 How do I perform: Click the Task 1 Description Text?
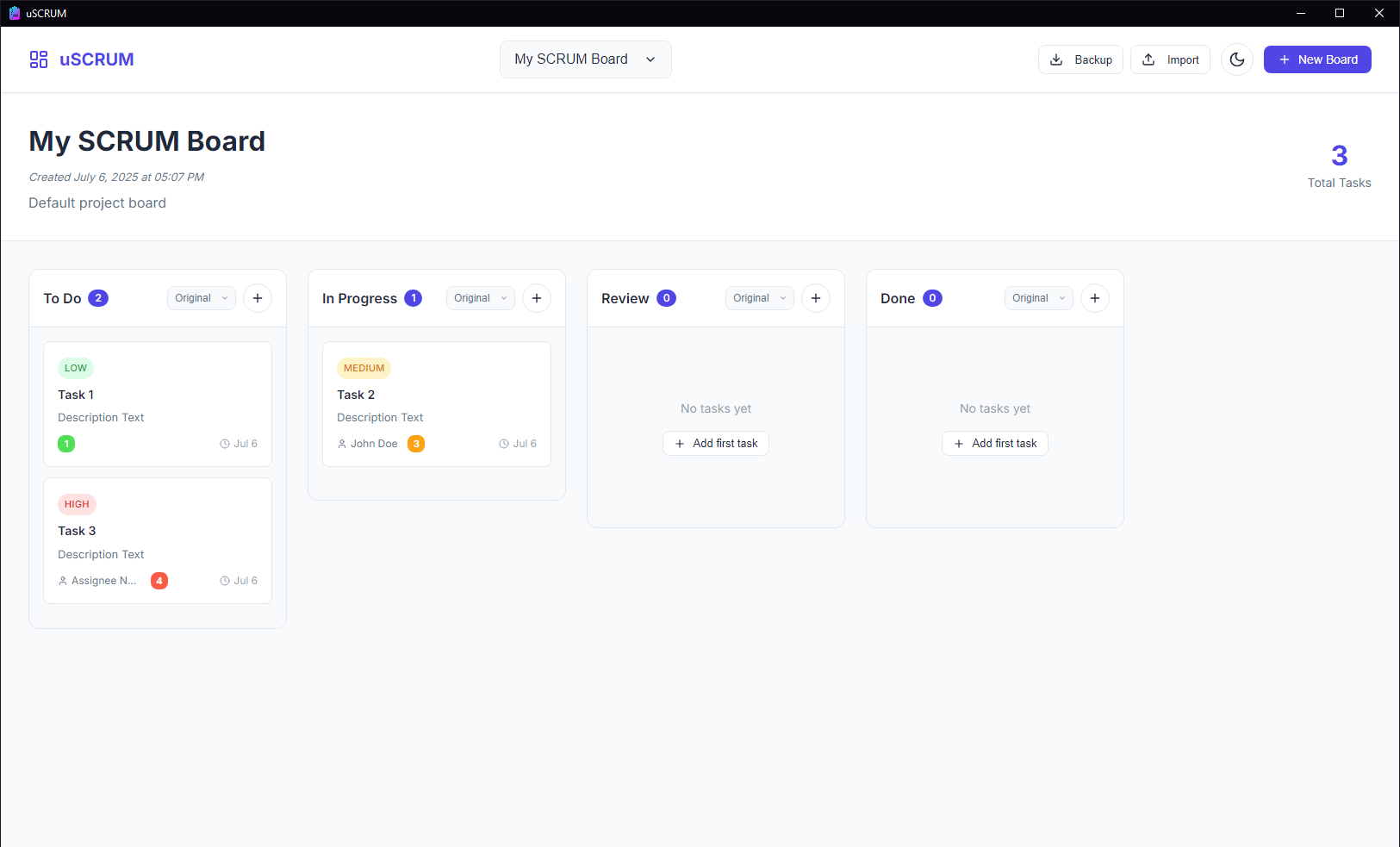click(x=101, y=417)
